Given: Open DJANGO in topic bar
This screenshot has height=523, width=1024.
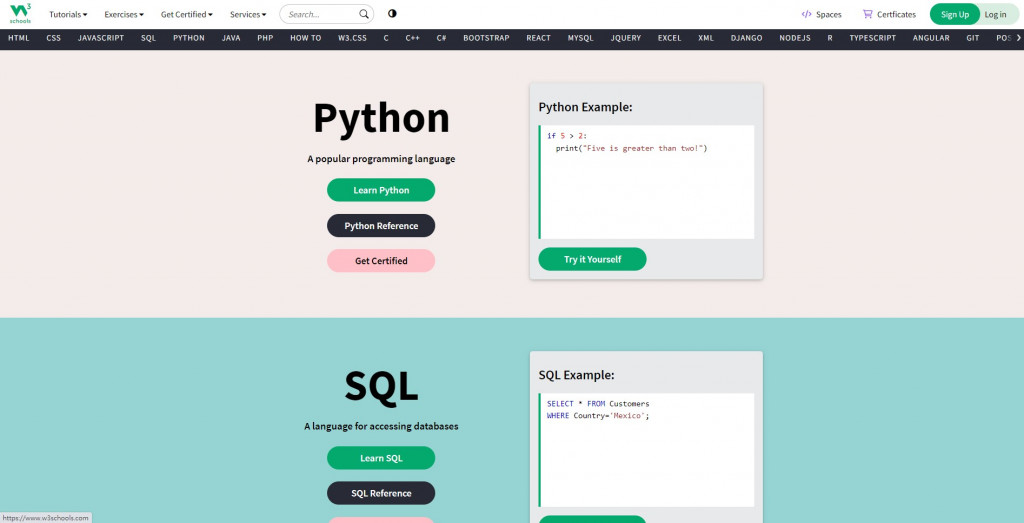Looking at the screenshot, I should [746, 38].
